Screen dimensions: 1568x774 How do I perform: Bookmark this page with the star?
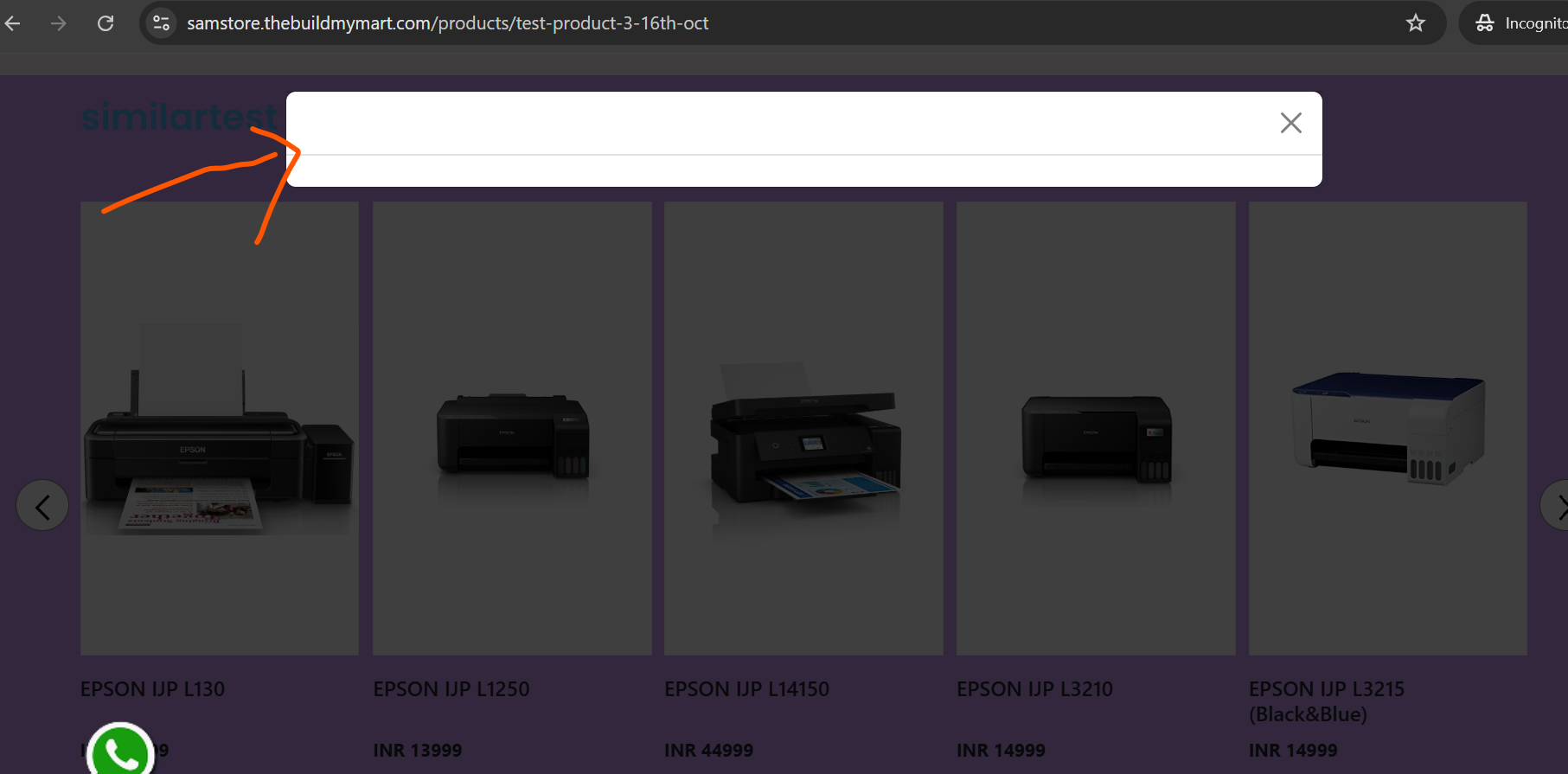(x=1416, y=23)
